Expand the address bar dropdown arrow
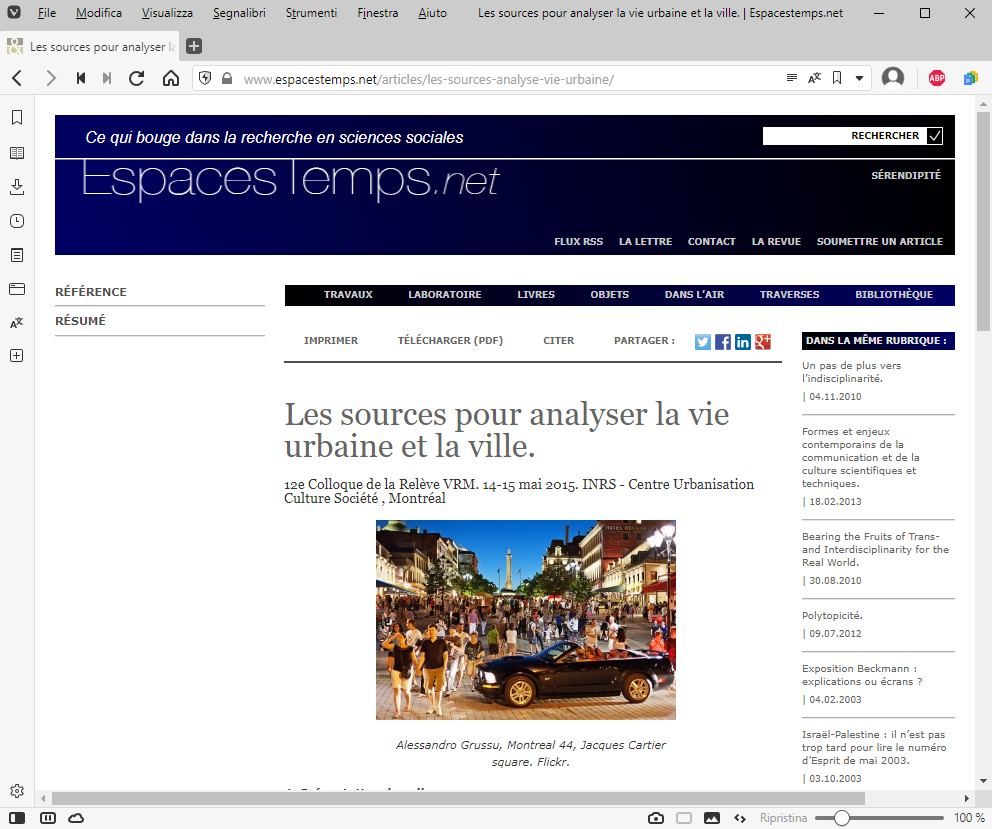992x829 pixels. 859,78
